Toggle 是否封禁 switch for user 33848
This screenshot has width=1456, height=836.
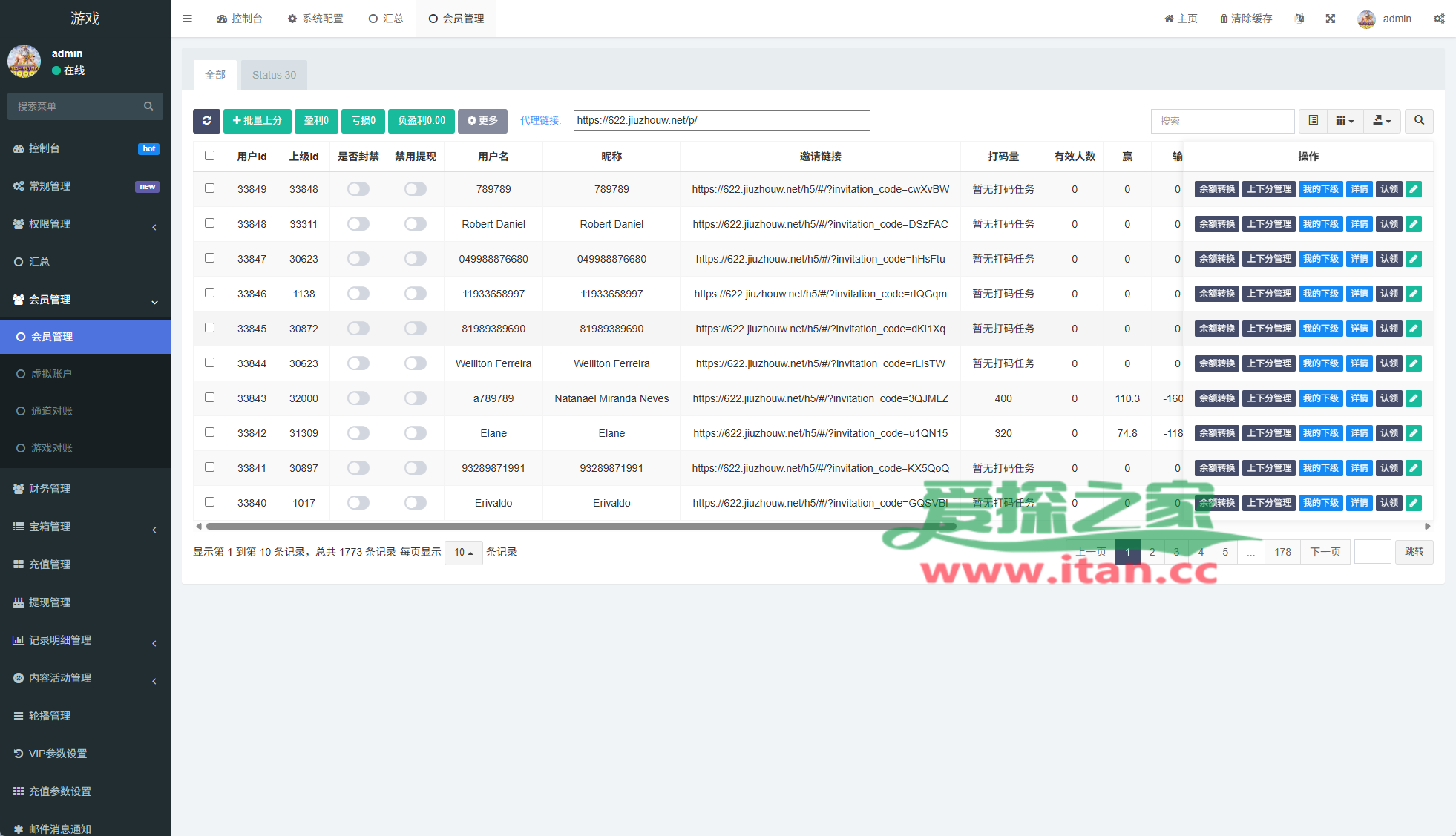[x=358, y=224]
